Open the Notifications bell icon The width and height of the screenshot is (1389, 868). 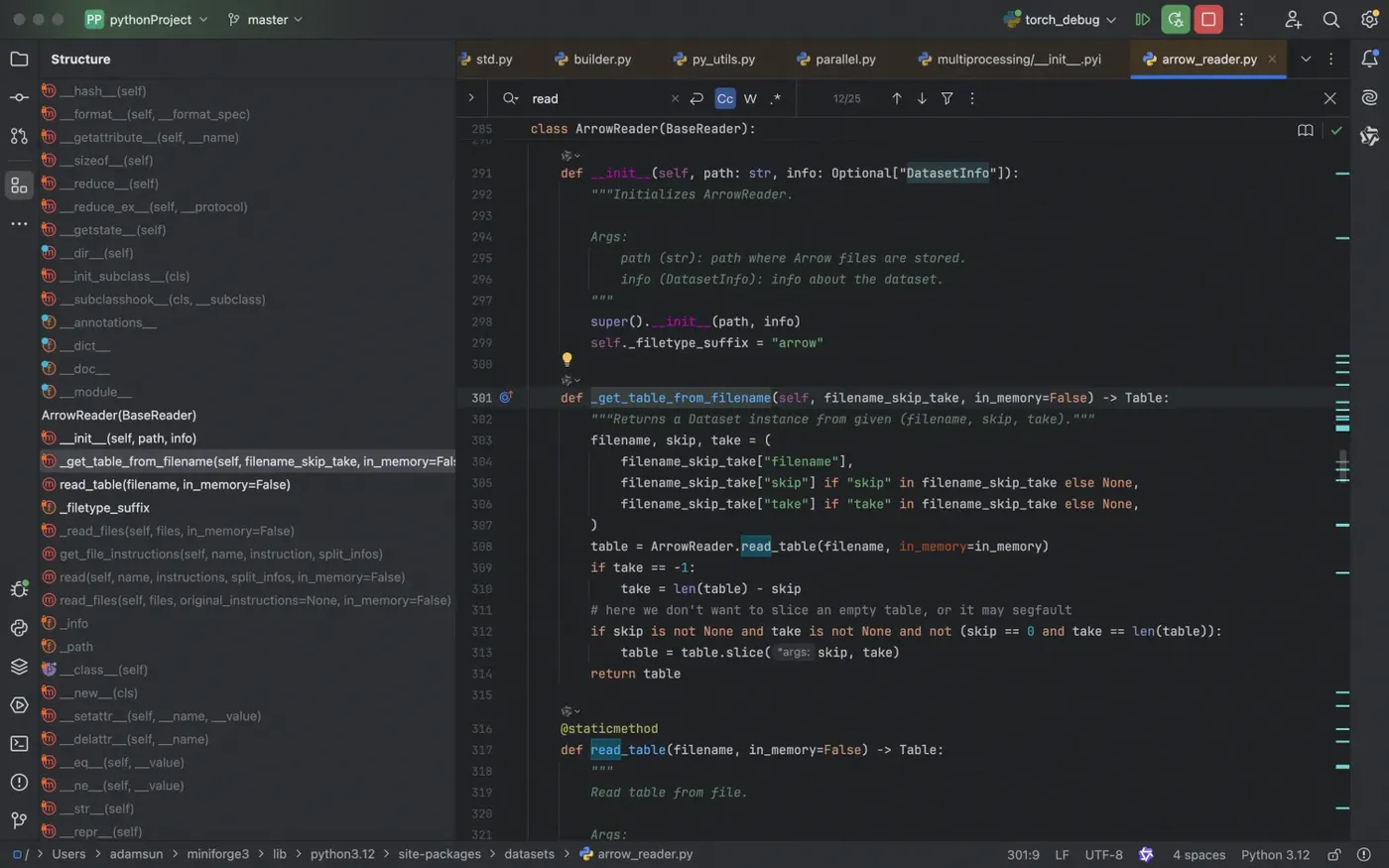[1369, 59]
